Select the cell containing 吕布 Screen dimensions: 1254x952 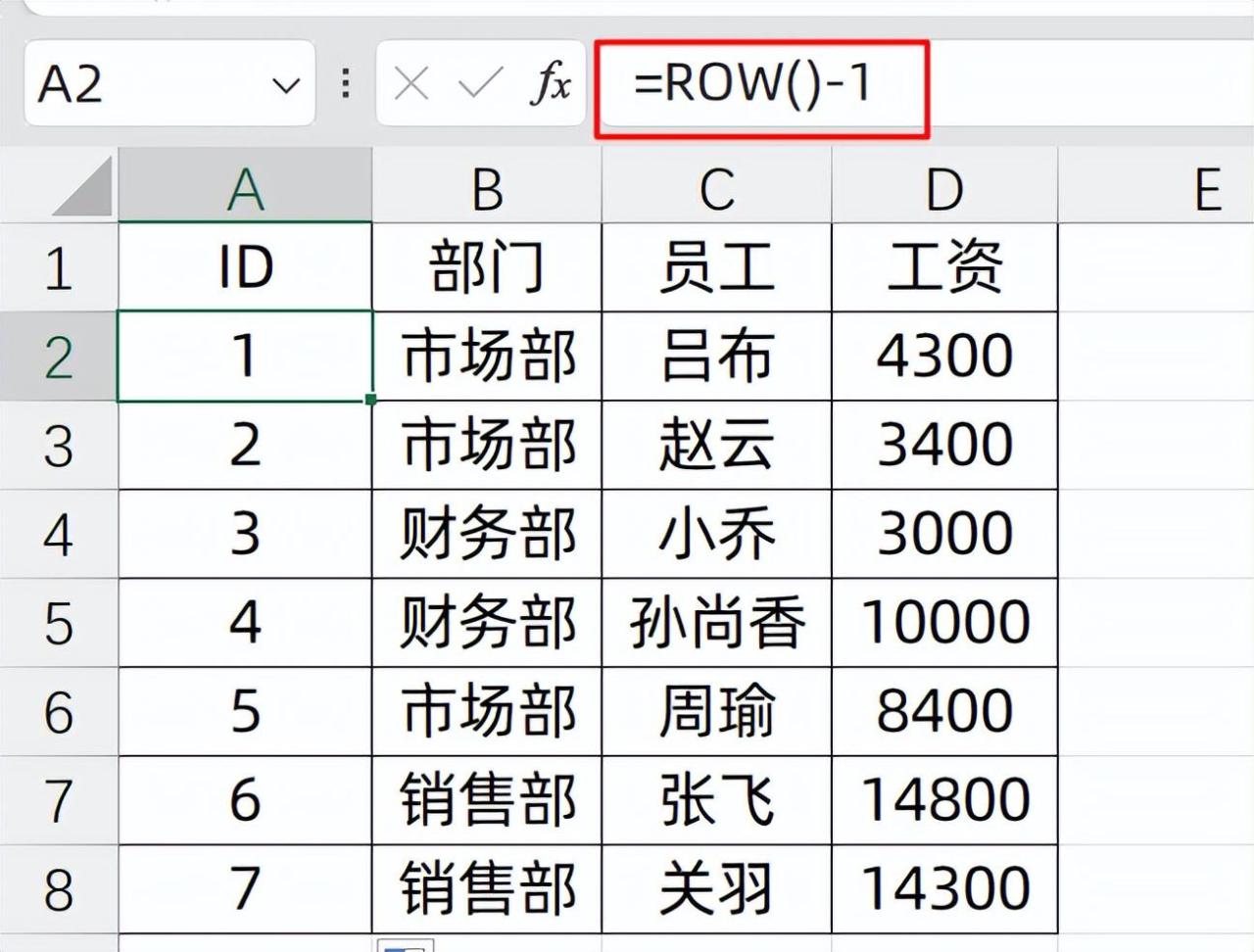click(716, 356)
